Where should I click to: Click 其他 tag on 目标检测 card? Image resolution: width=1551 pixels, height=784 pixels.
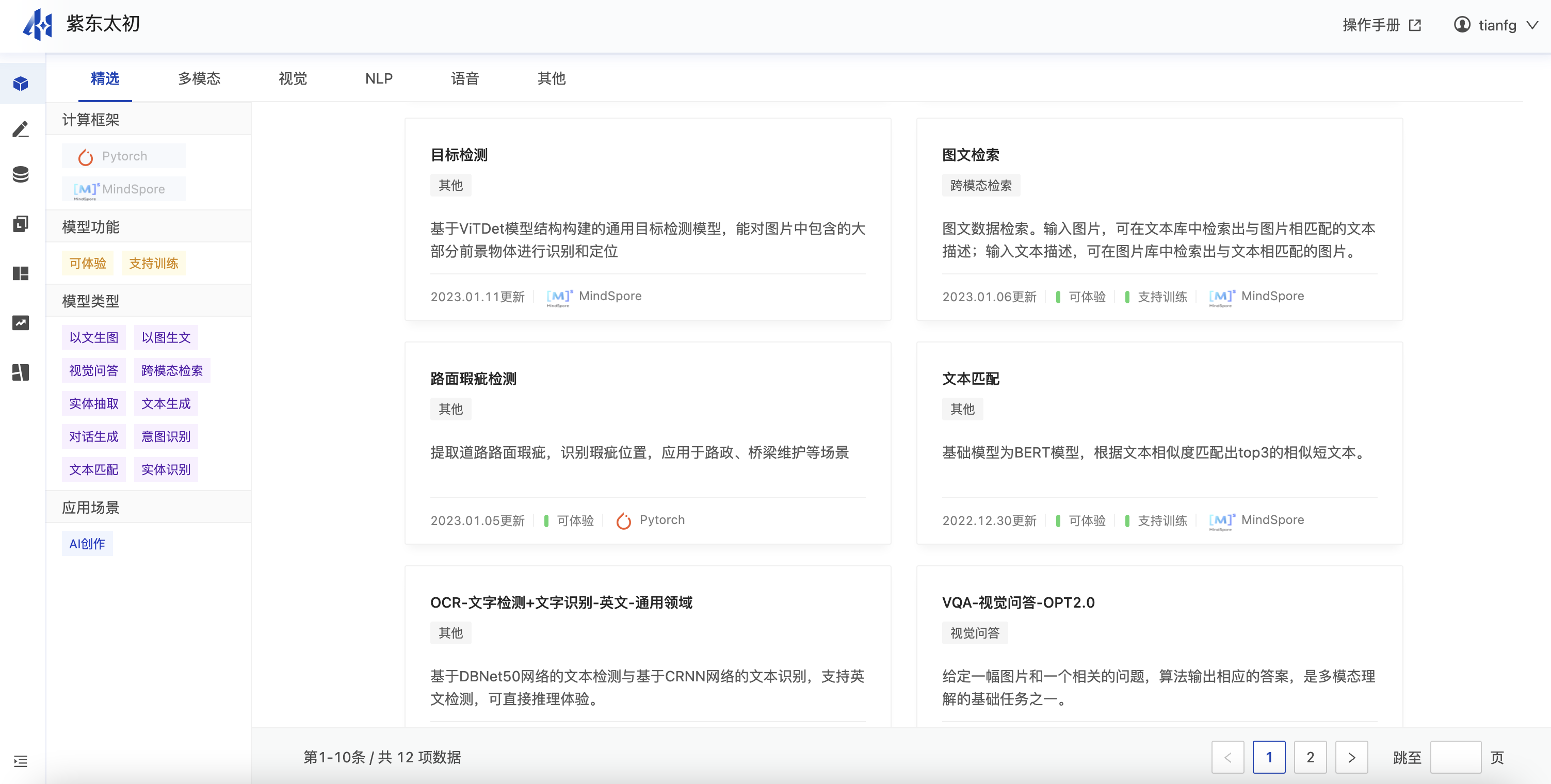(450, 185)
